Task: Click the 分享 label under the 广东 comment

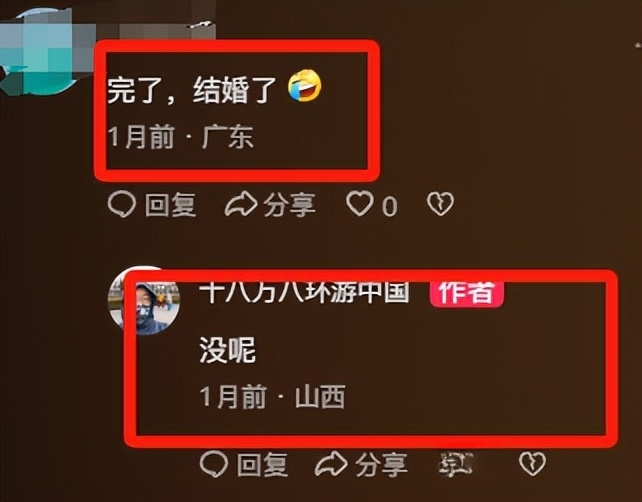Action: 289,204
